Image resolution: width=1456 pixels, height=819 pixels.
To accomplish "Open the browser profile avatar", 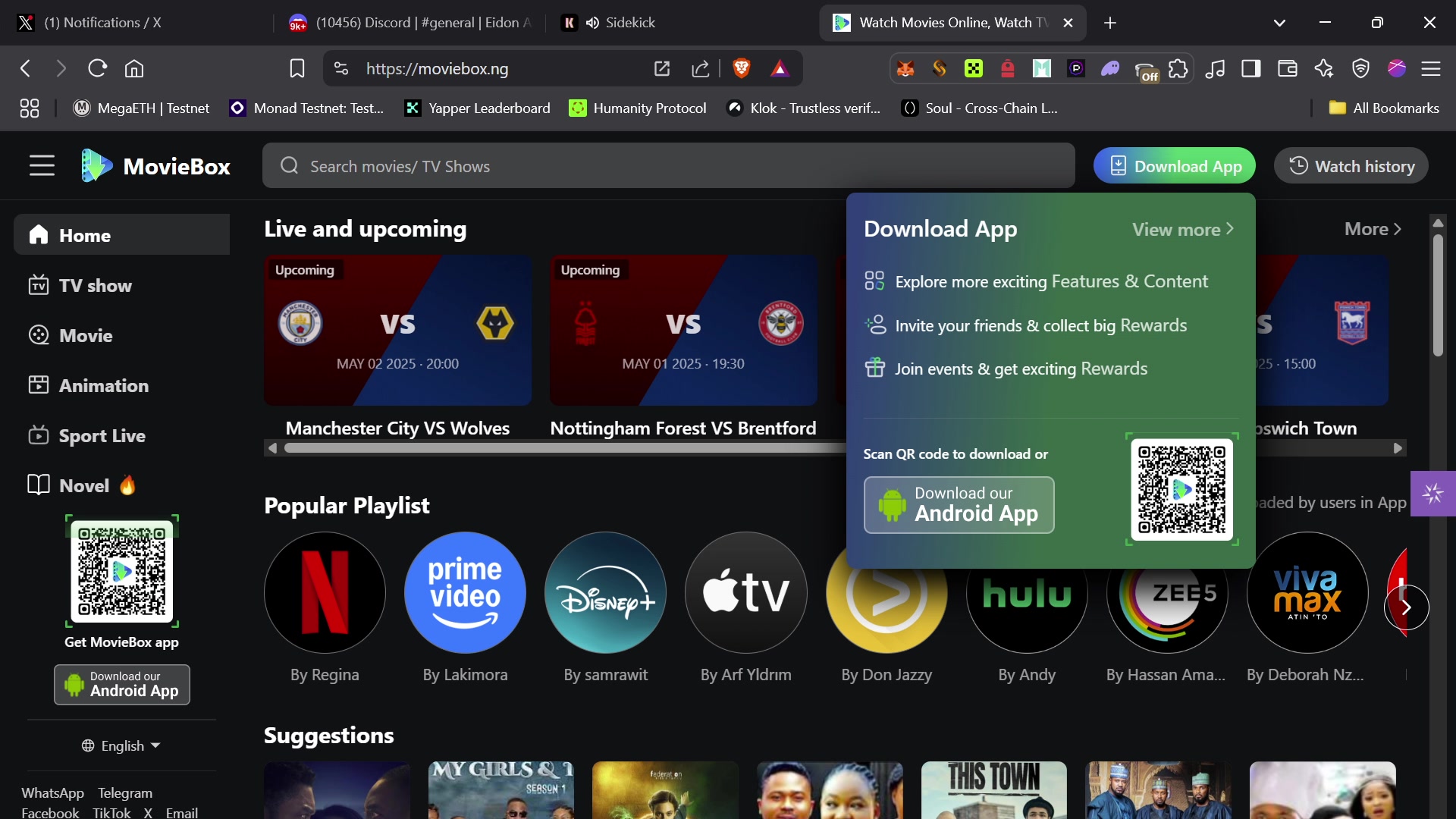I will tap(1397, 69).
